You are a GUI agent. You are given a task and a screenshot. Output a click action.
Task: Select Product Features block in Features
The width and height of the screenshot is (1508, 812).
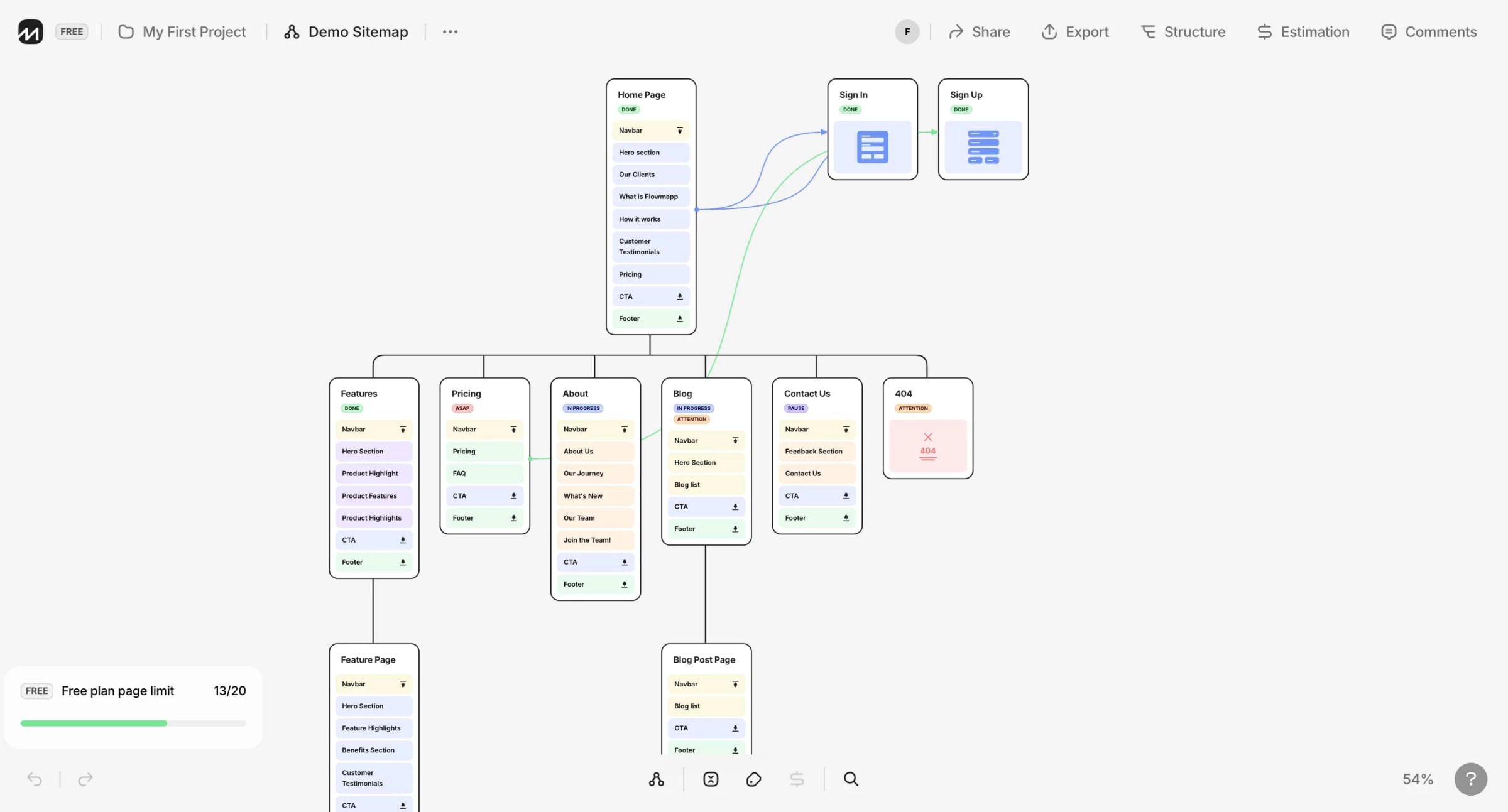[x=374, y=496]
